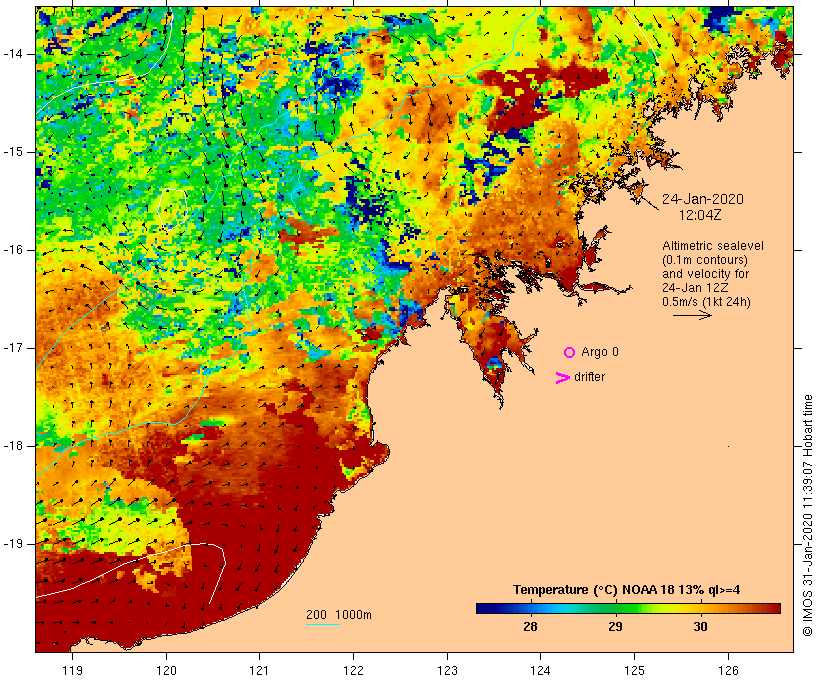Click latitude label '-18'
The image size is (820, 680).
(13, 446)
